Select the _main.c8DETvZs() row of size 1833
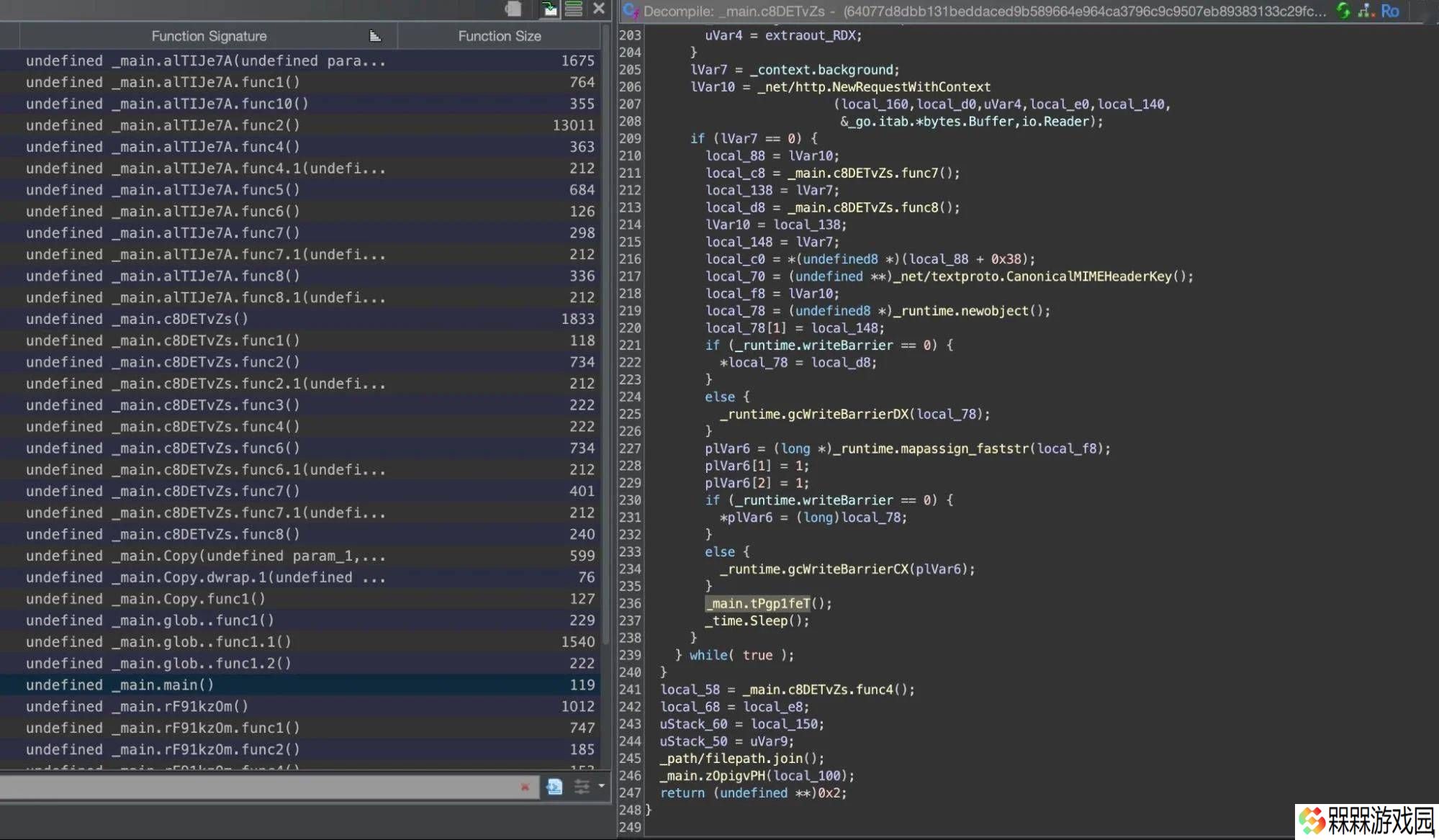The width and height of the screenshot is (1439, 840). tap(300, 318)
